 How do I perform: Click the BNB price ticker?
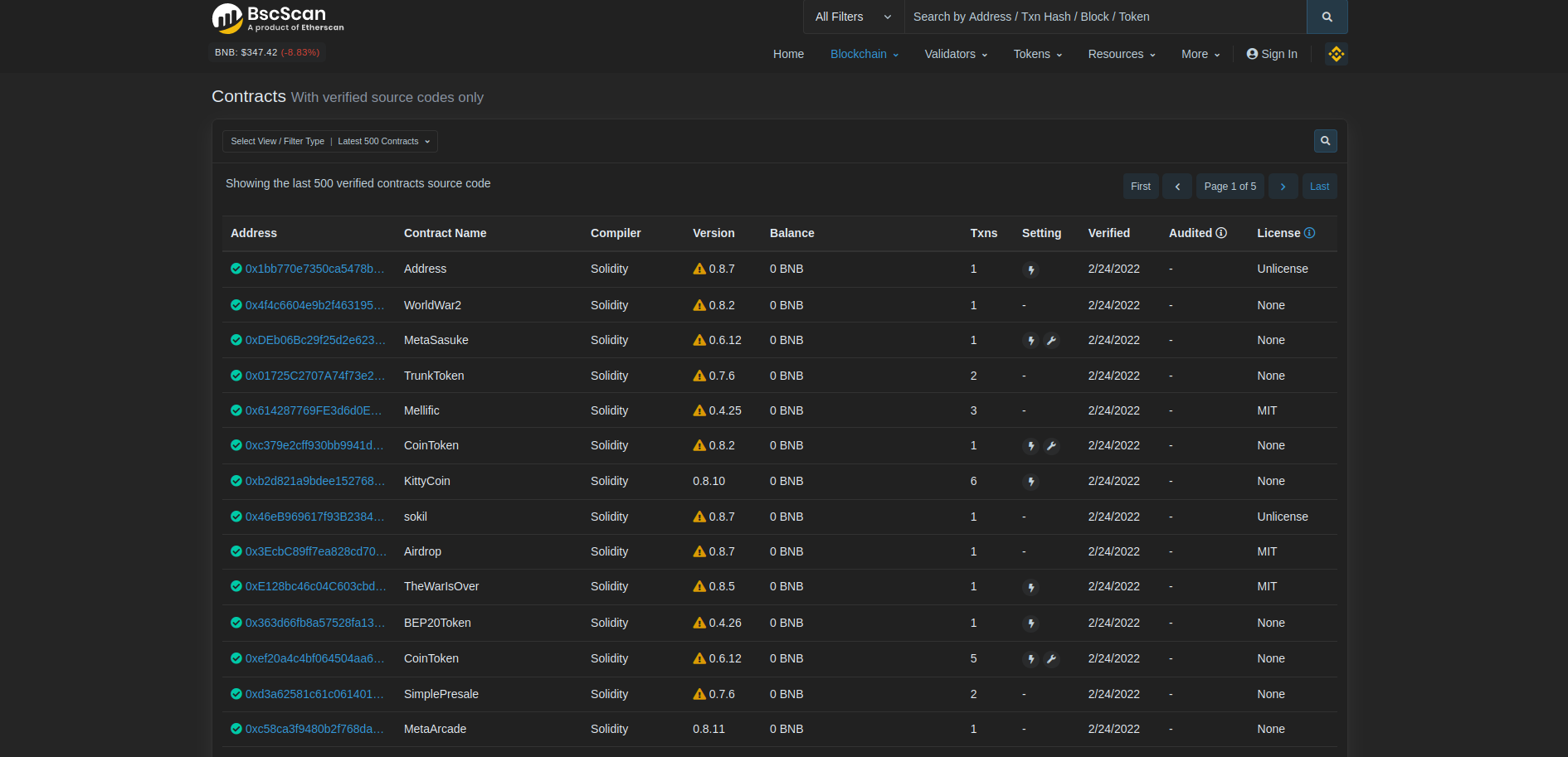[267, 52]
